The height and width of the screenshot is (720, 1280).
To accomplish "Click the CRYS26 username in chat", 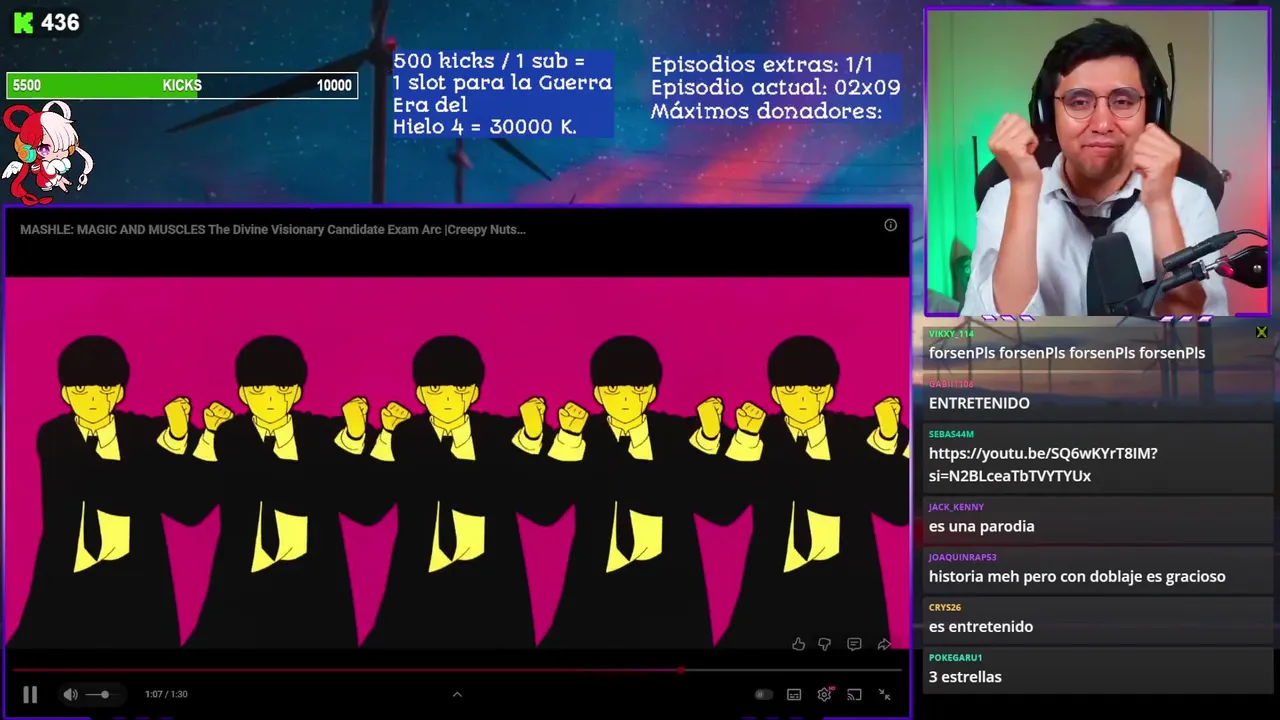I will point(945,607).
